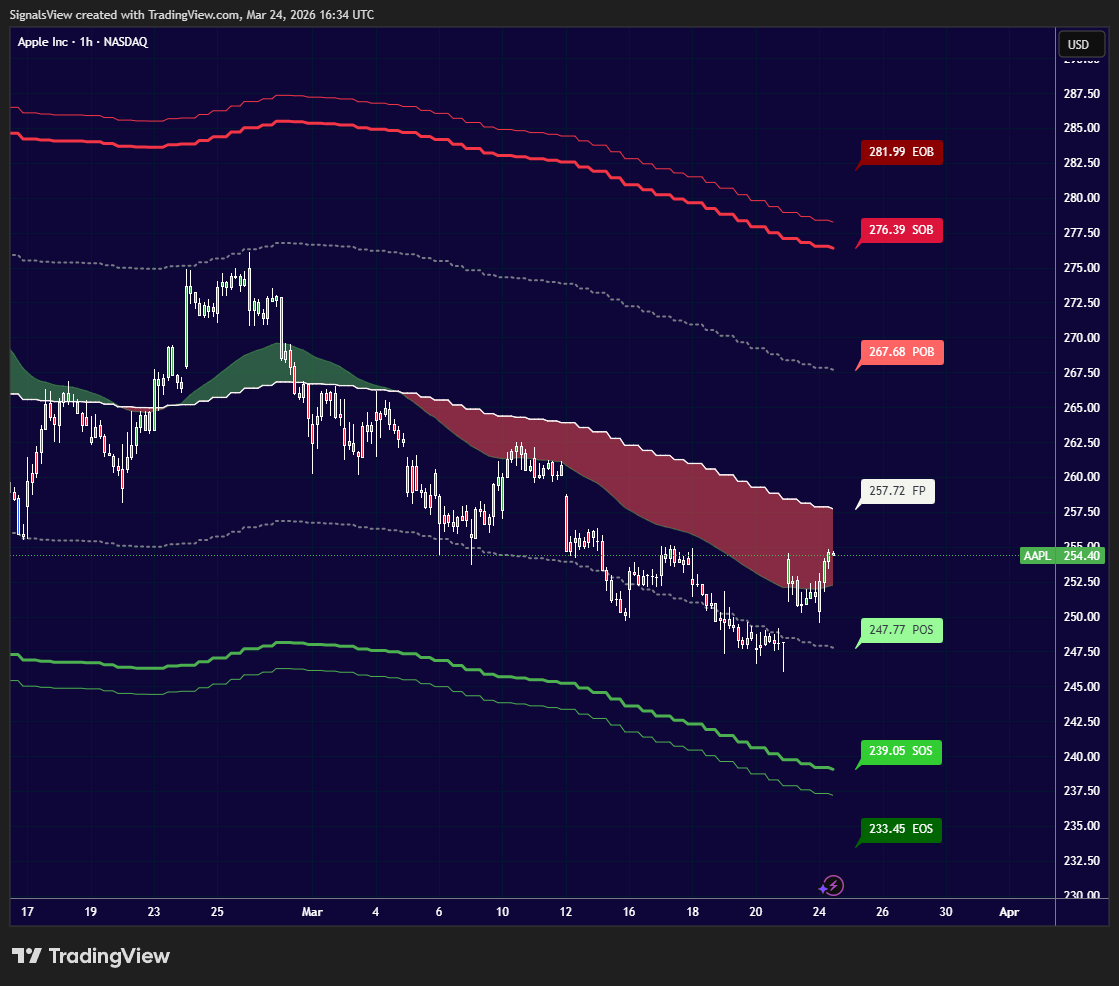Click the SignalsView attribution header text
The height and width of the screenshot is (986, 1119).
tap(192, 14)
